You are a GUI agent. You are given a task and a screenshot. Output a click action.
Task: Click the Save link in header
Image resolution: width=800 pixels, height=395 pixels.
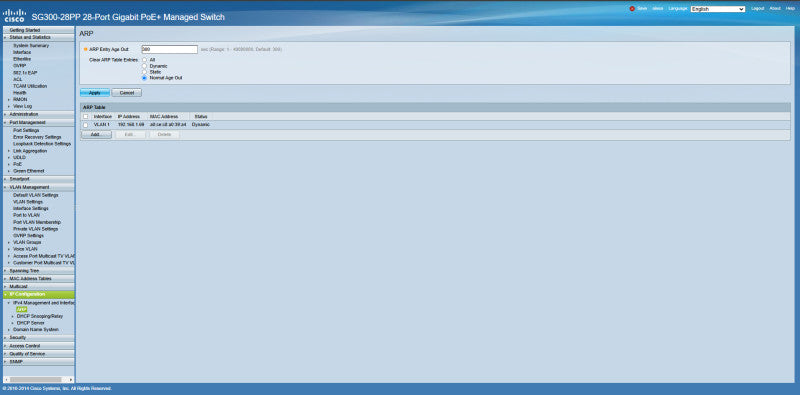[642, 9]
